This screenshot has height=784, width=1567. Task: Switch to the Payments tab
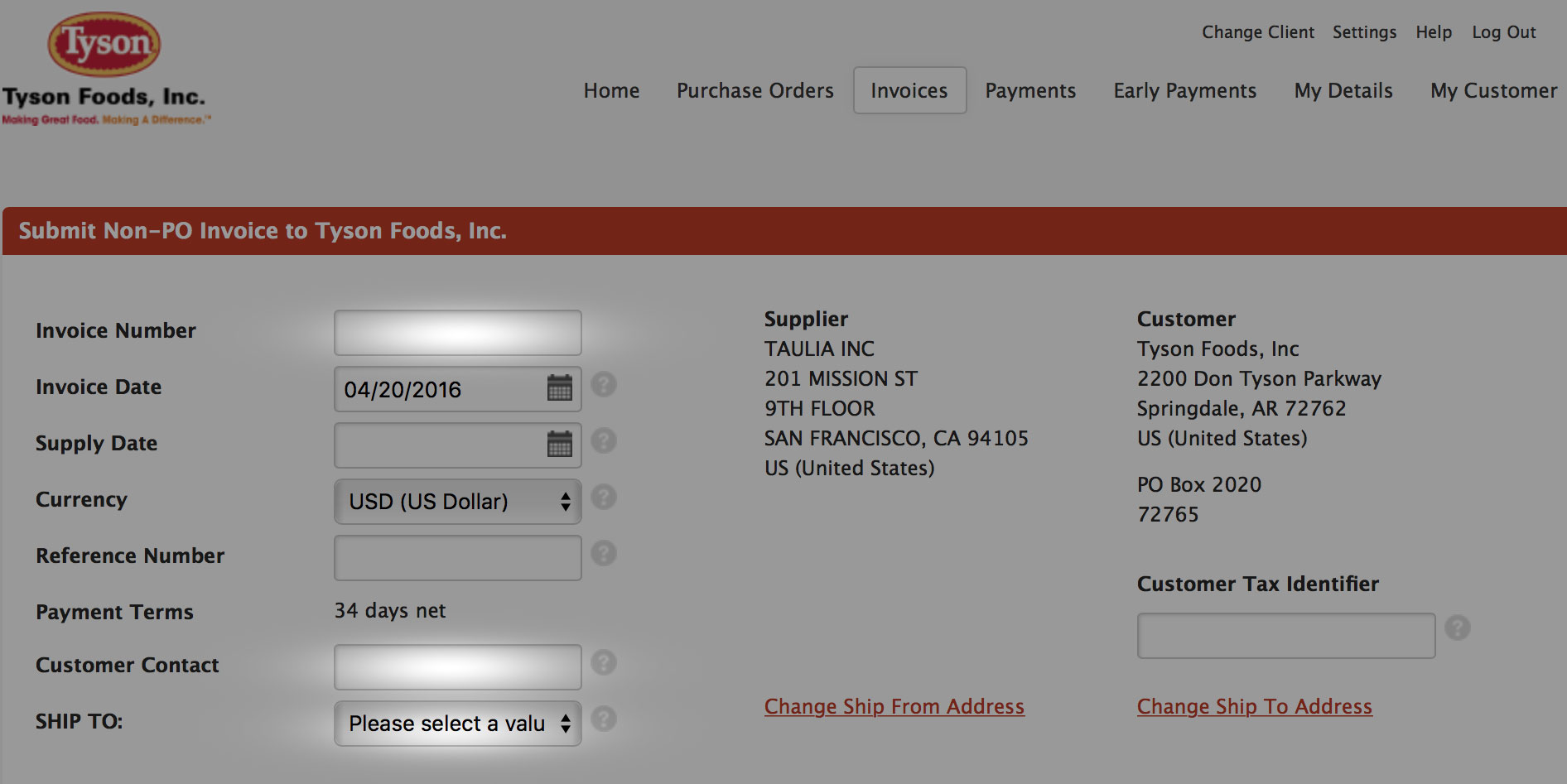point(1030,90)
